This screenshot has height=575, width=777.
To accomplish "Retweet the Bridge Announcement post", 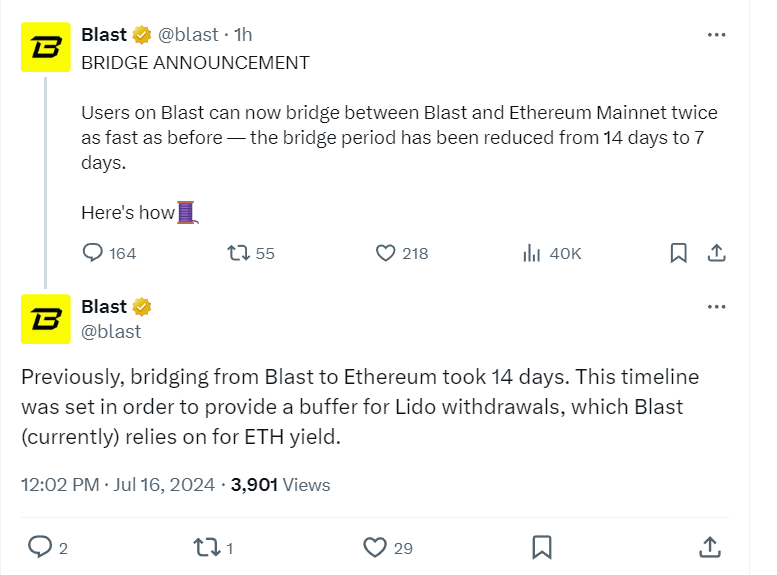I will (251, 253).
